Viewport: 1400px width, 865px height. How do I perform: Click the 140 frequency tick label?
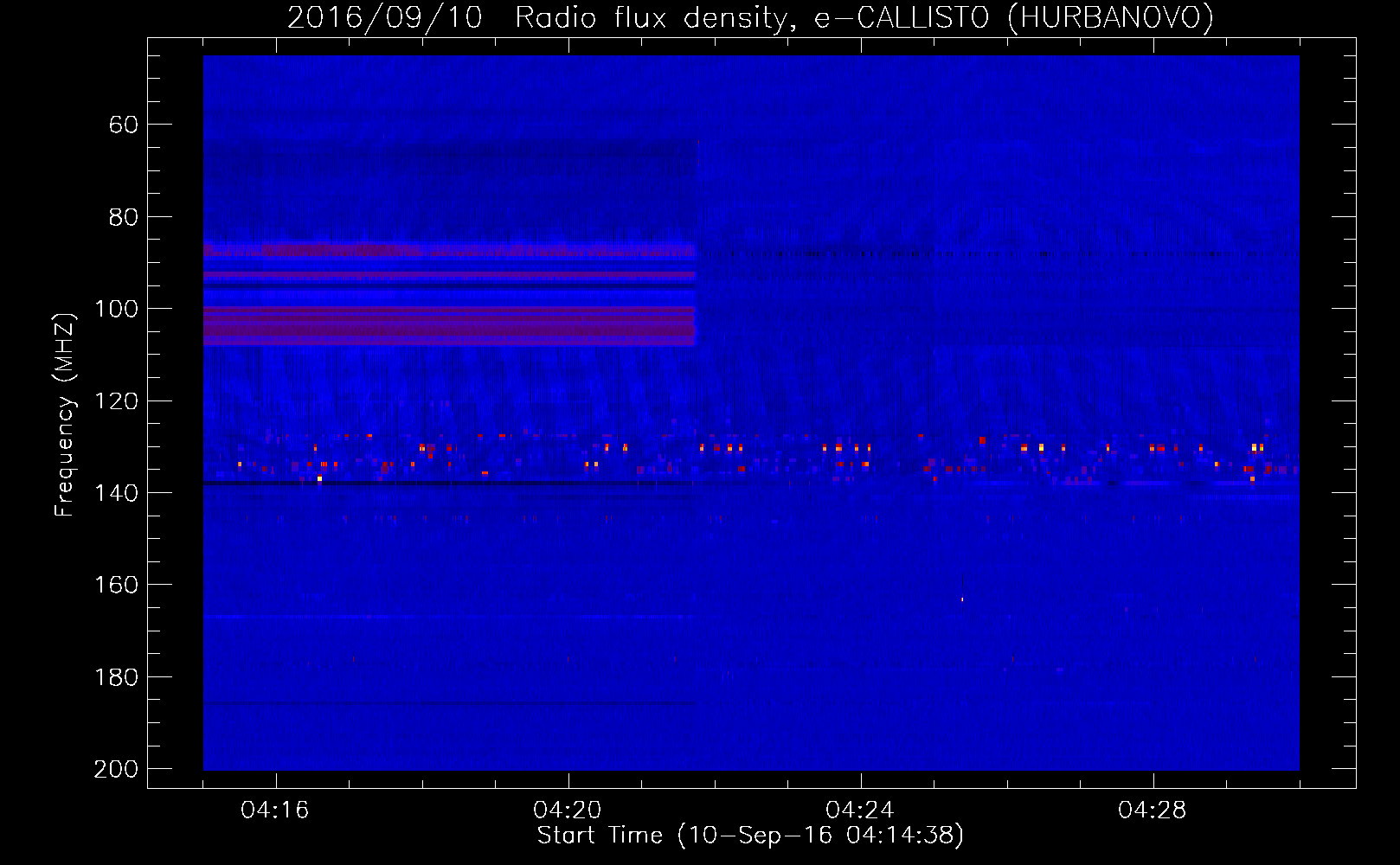tap(117, 493)
